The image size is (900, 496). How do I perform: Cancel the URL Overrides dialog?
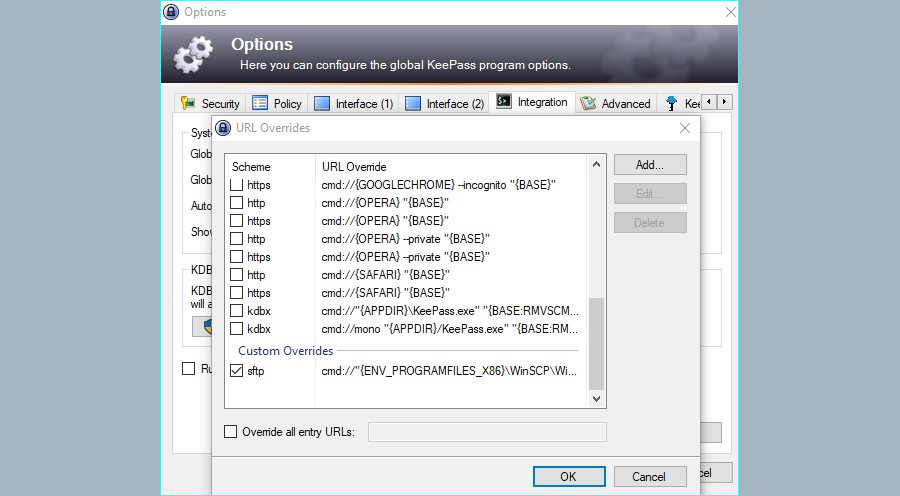coord(650,476)
